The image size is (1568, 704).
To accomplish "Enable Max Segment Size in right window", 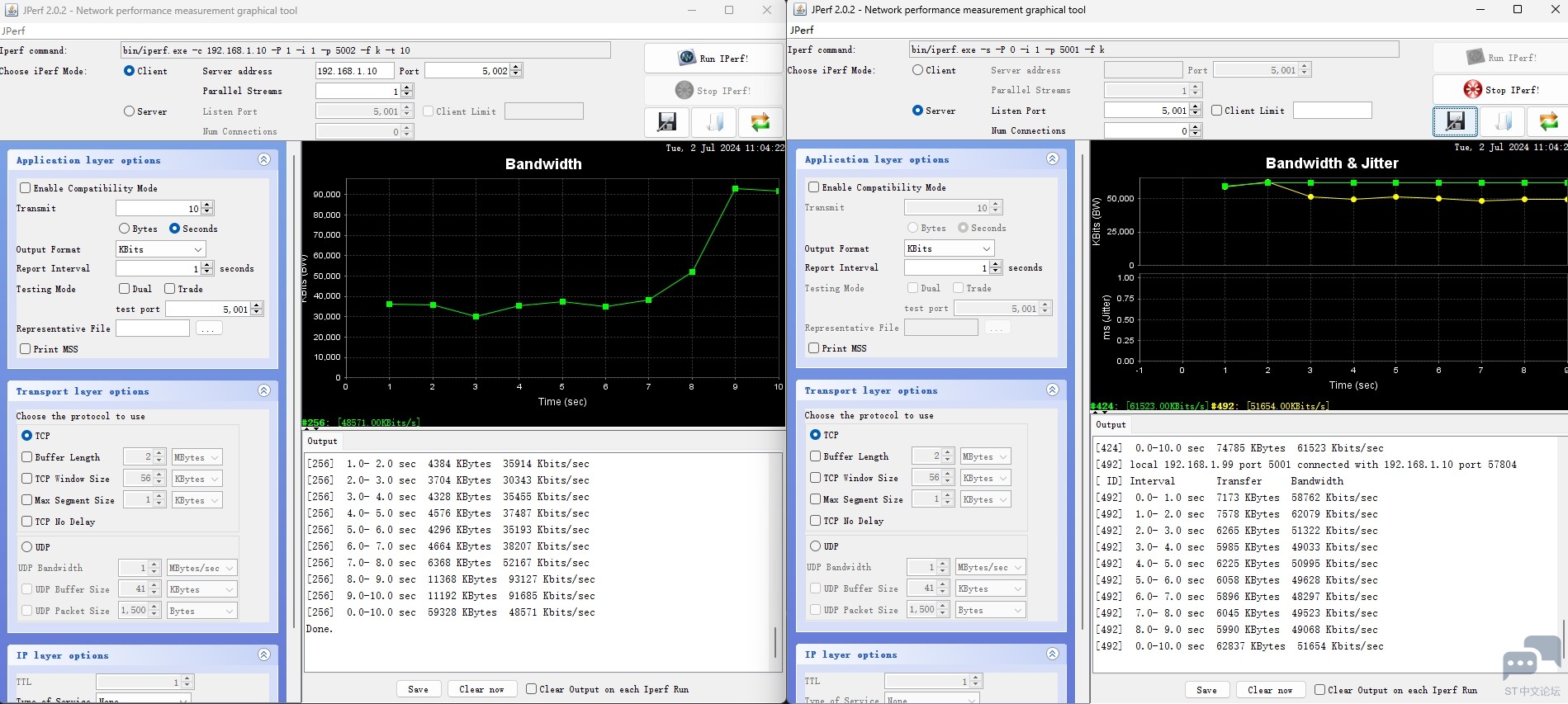I will pyautogui.click(x=816, y=499).
